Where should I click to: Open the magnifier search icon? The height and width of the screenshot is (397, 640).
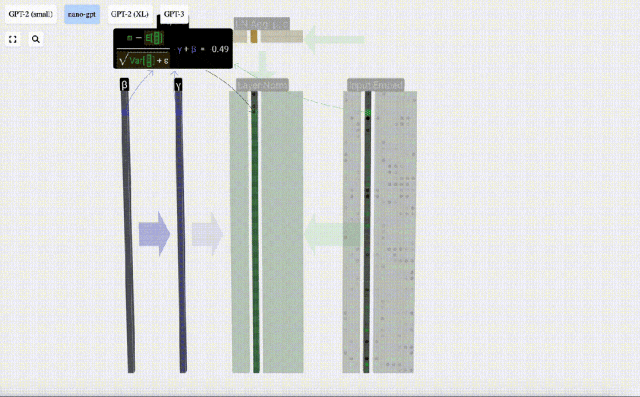(x=36, y=39)
